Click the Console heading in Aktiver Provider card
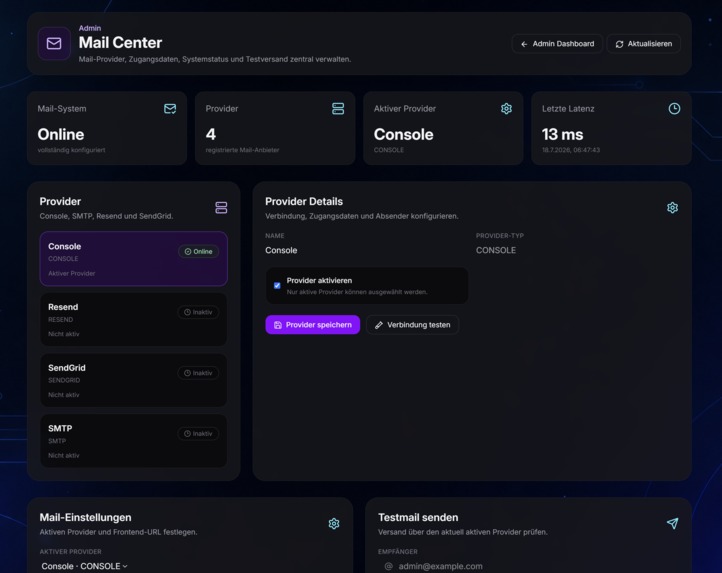Image resolution: width=722 pixels, height=573 pixels. (x=404, y=134)
